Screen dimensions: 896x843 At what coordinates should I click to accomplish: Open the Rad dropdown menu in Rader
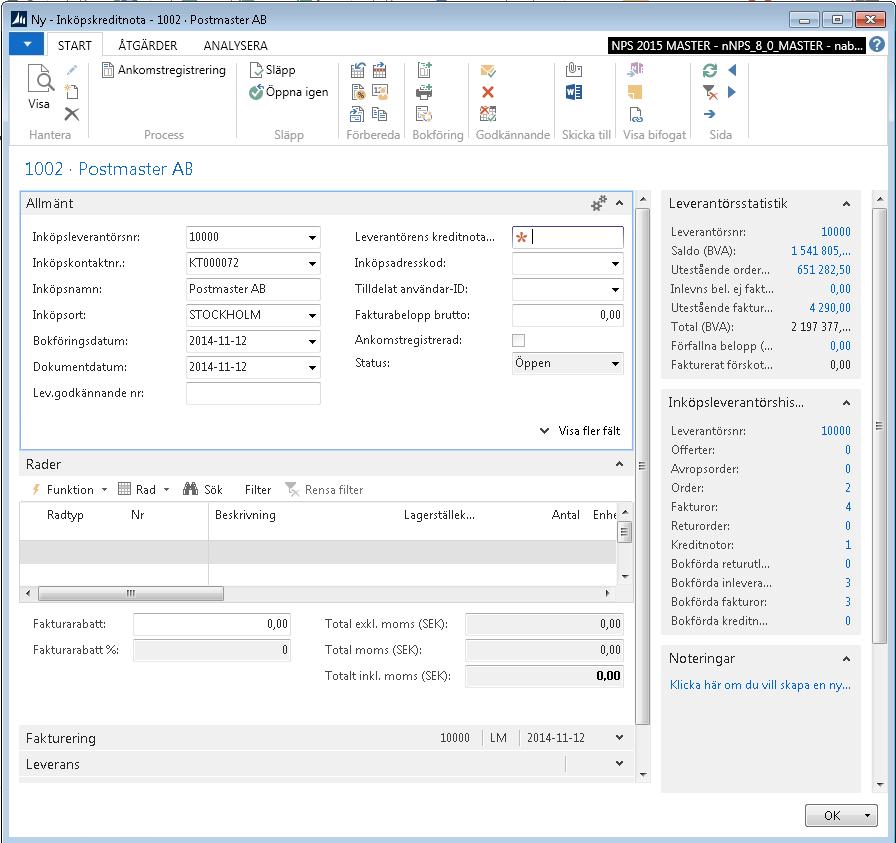click(144, 489)
